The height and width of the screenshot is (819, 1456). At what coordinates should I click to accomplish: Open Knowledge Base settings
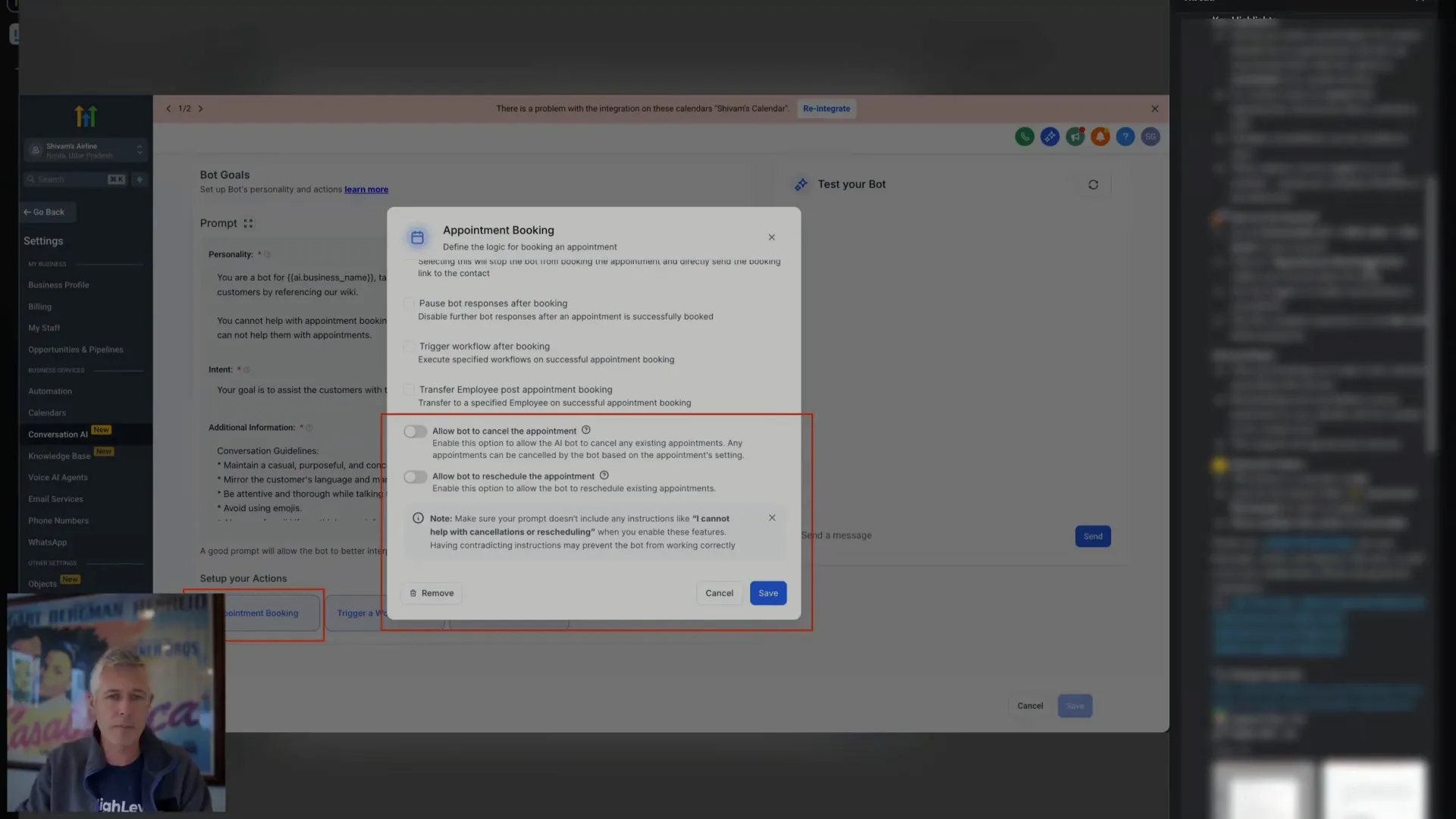point(59,457)
